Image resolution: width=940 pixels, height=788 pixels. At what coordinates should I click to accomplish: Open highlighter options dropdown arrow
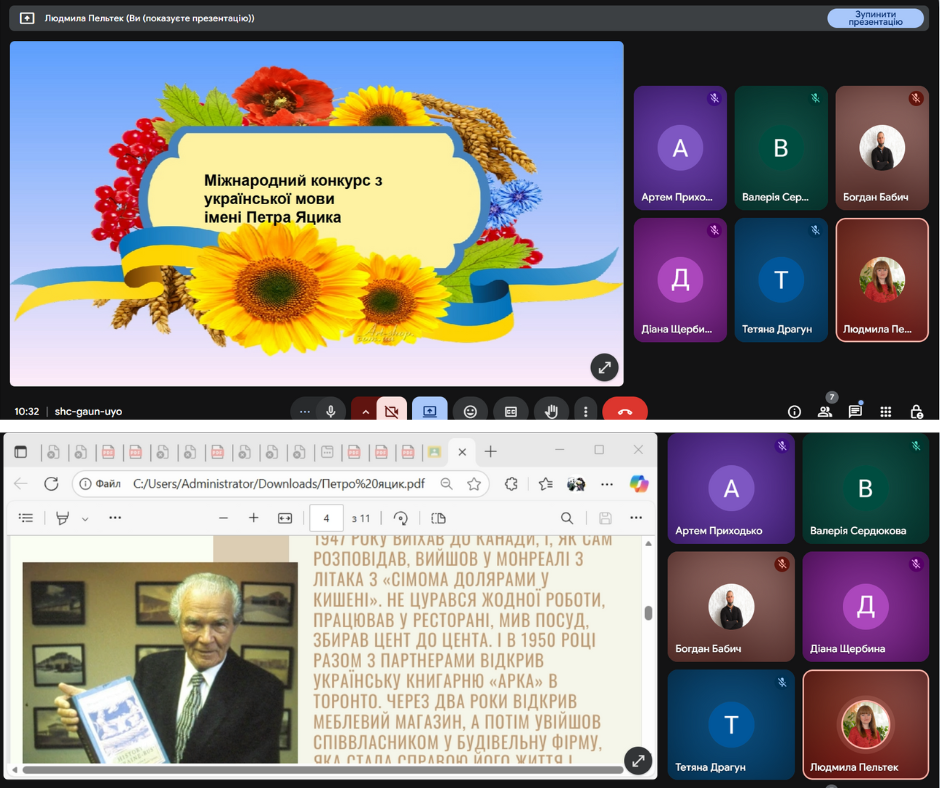(x=85, y=518)
